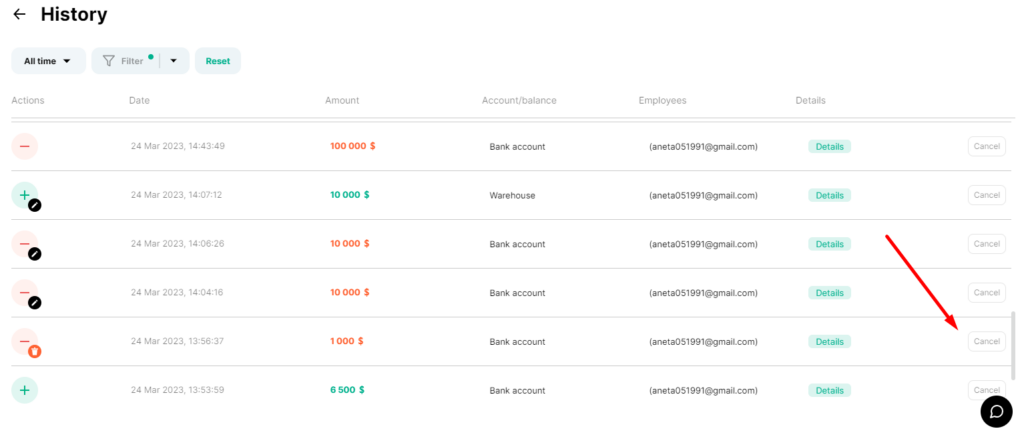This screenshot has width=1024, height=439.
Task: Open Details for the Warehouse transaction
Action: click(829, 195)
